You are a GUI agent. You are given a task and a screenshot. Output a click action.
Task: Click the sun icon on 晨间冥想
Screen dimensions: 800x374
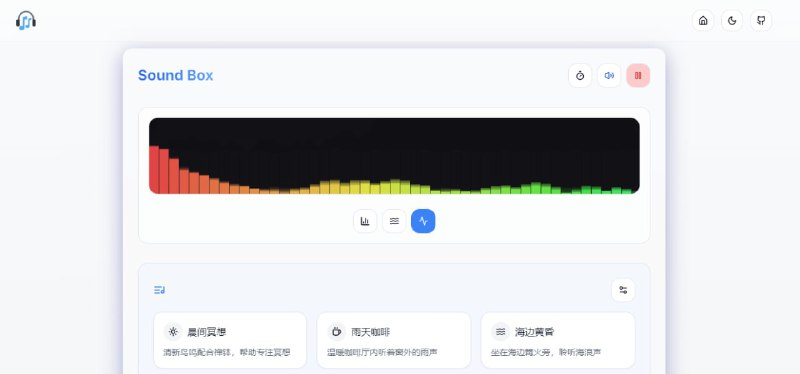coord(173,332)
